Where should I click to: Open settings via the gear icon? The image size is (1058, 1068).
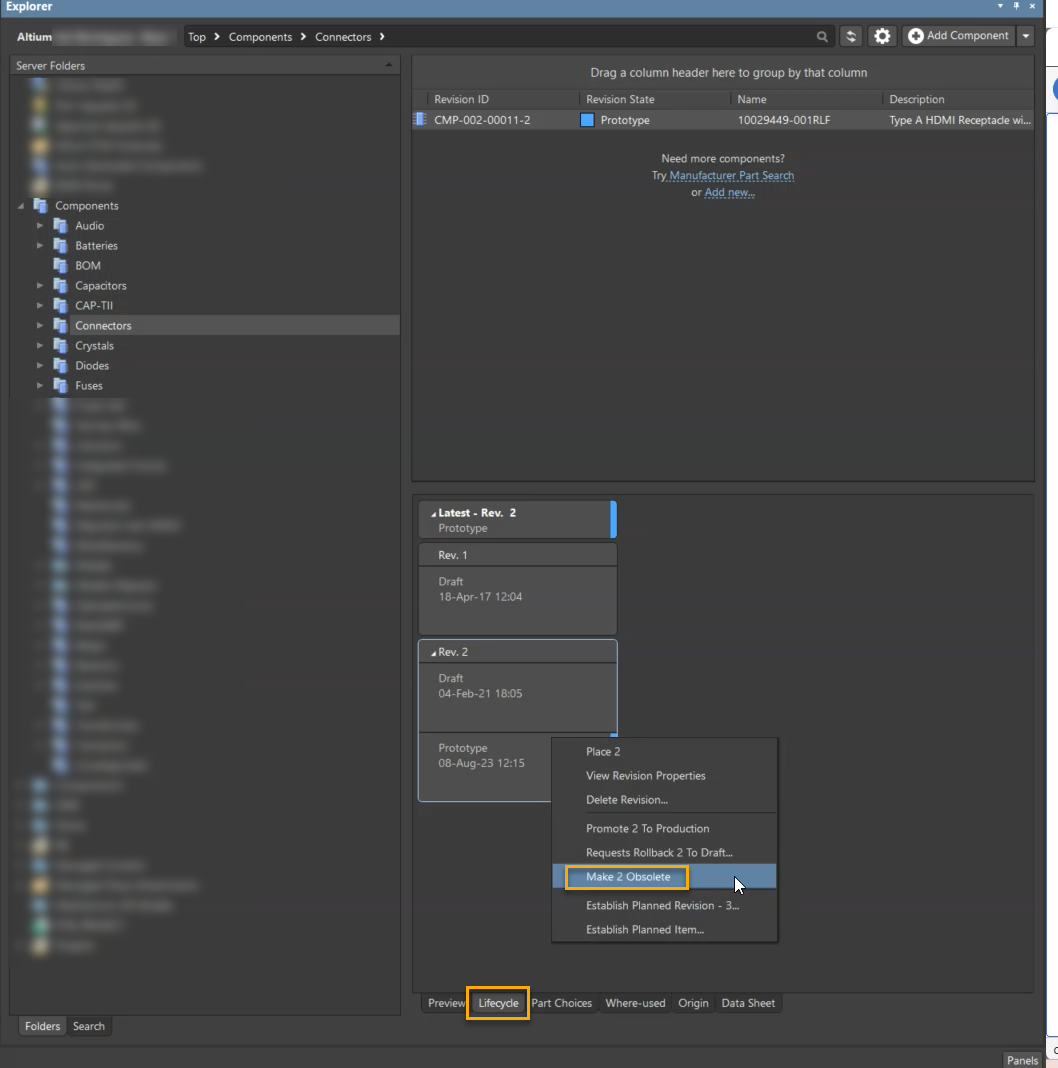pyautogui.click(x=882, y=37)
